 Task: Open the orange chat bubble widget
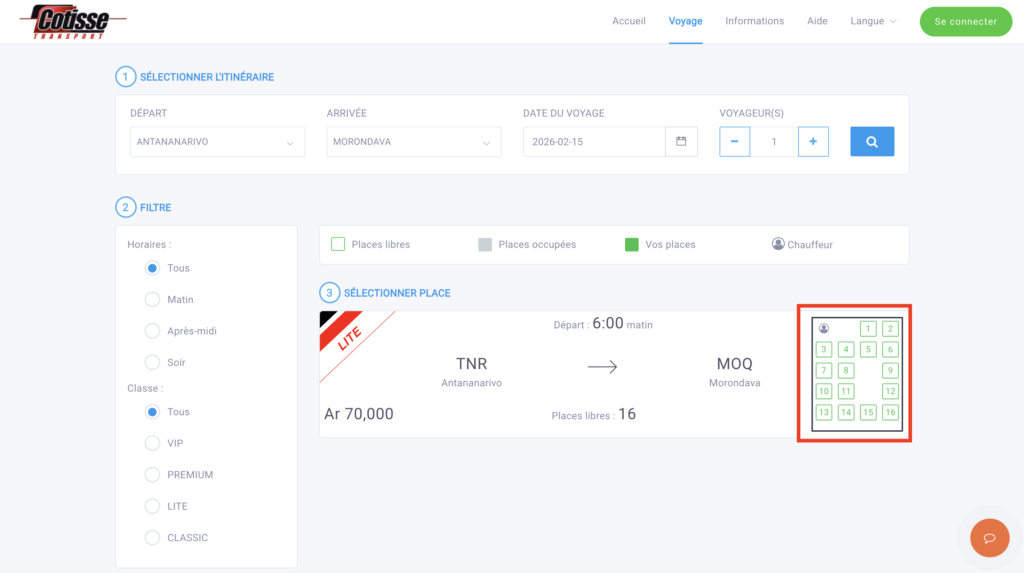click(989, 537)
